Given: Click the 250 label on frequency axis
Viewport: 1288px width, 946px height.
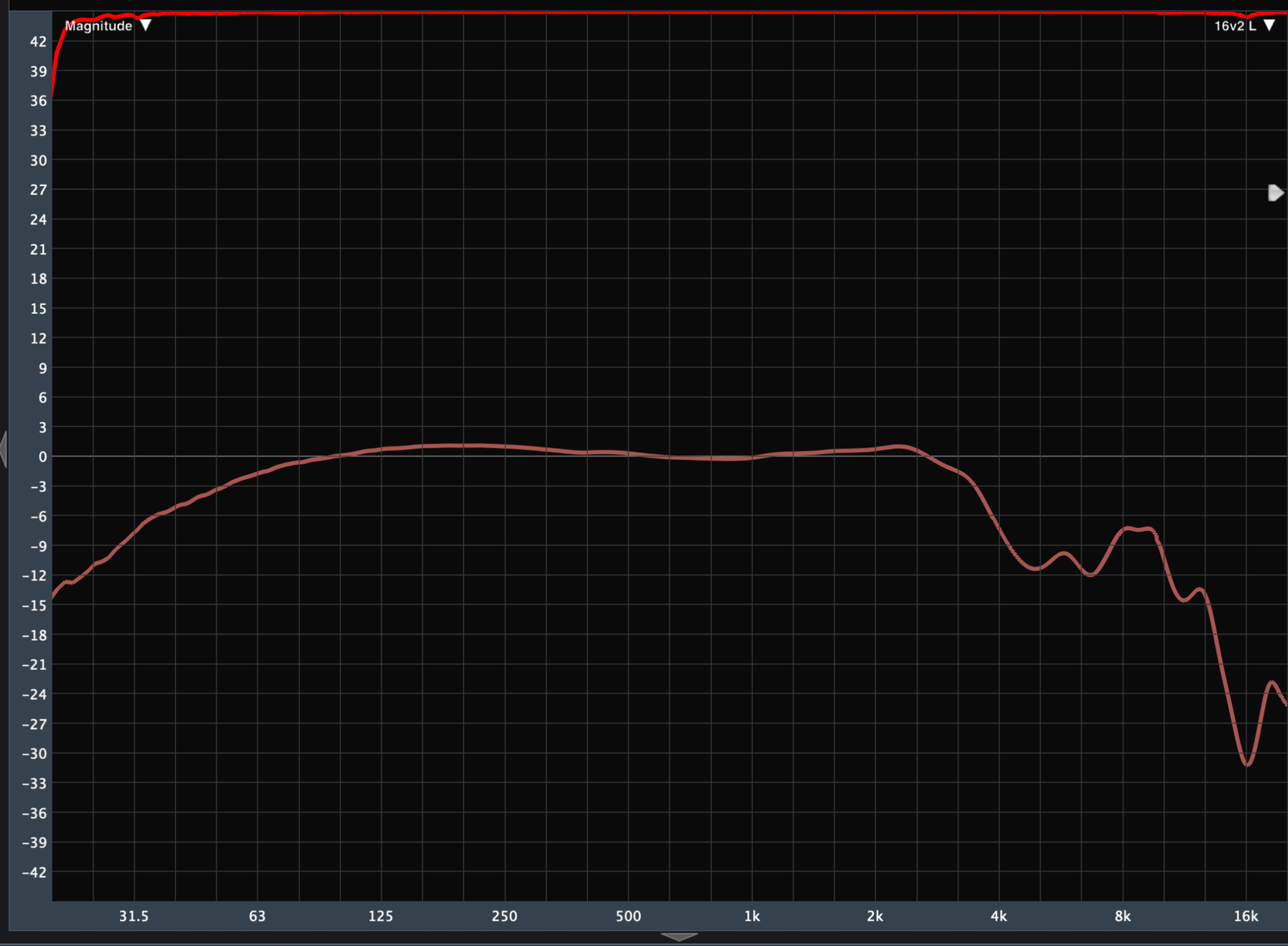Looking at the screenshot, I should [x=504, y=916].
